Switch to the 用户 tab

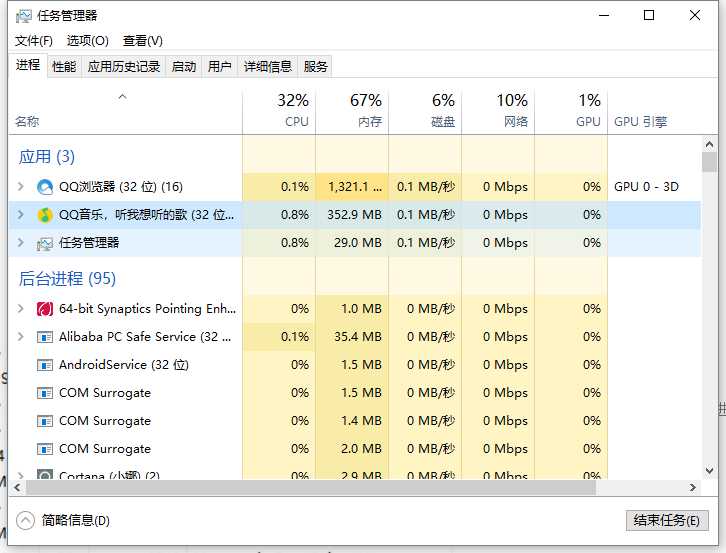tap(219, 67)
